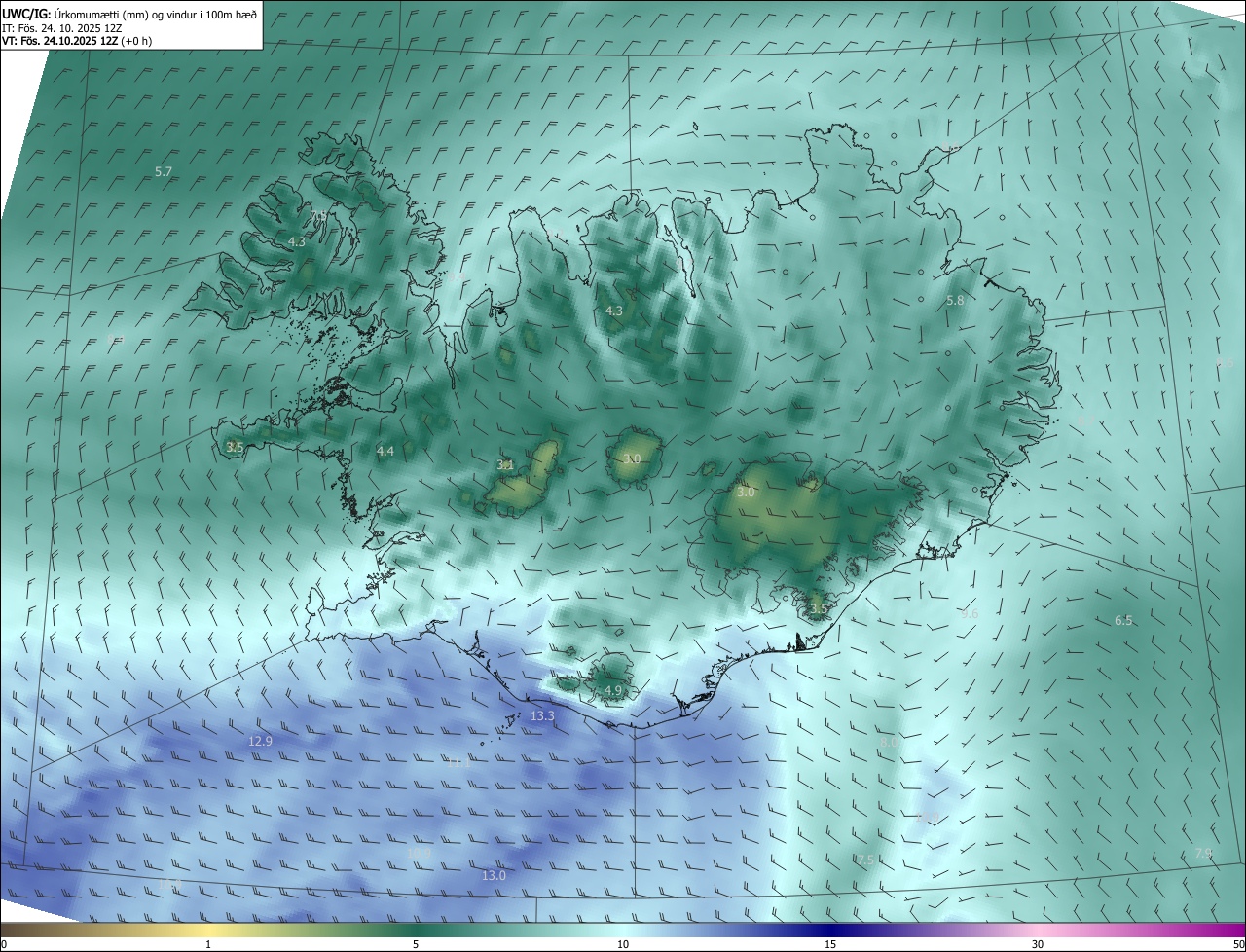Click the '10' label on the colour scale
The width and height of the screenshot is (1246, 952).
pos(623,944)
